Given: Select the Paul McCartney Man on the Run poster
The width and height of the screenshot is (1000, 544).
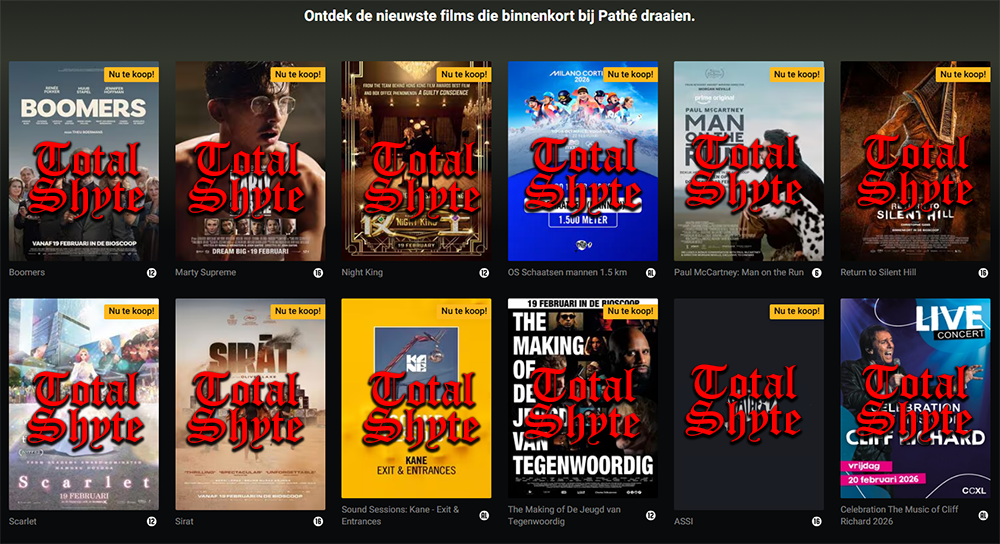Looking at the screenshot, I should [x=749, y=161].
